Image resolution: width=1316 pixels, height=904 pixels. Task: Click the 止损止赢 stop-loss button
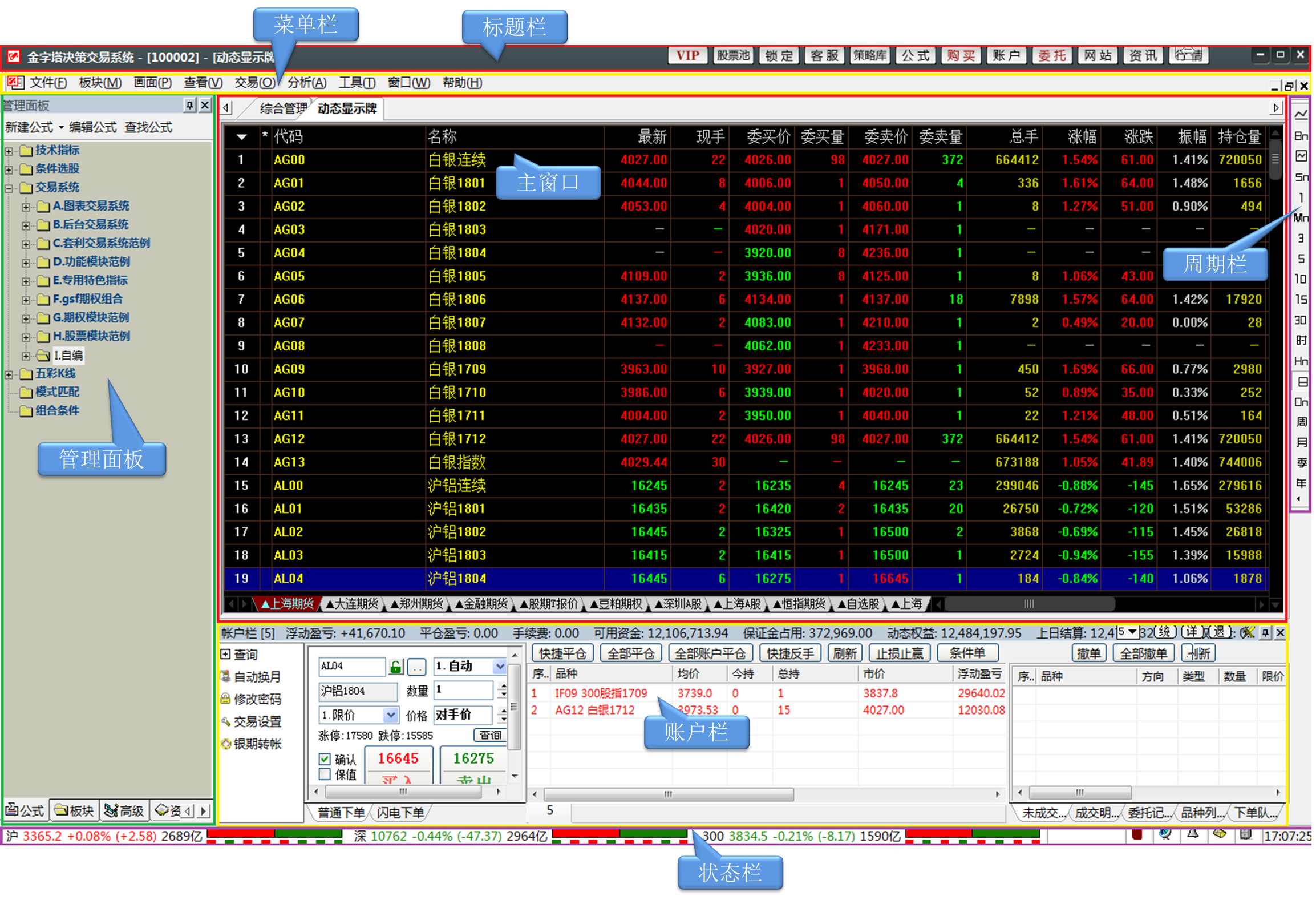click(x=899, y=653)
